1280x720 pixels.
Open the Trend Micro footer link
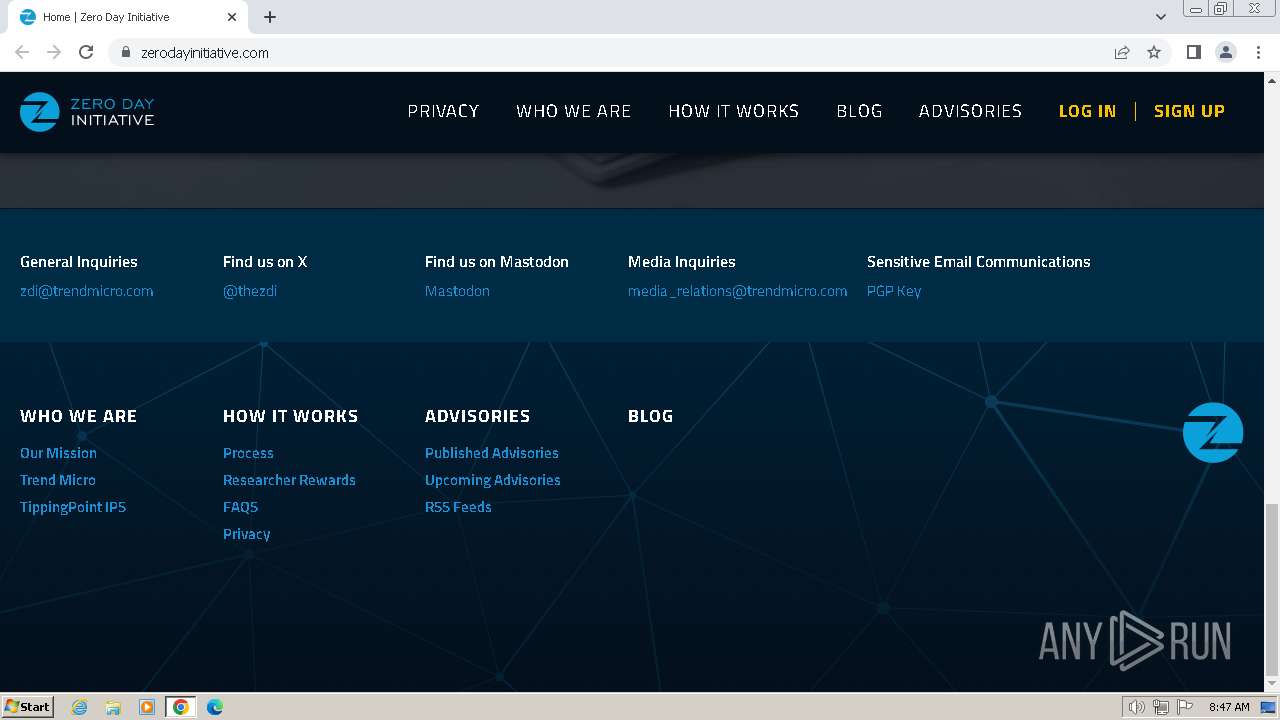pos(58,480)
